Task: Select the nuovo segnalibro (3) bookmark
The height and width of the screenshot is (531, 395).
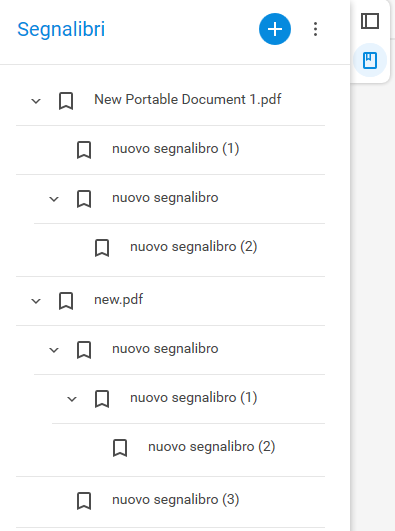Action: coord(175,500)
